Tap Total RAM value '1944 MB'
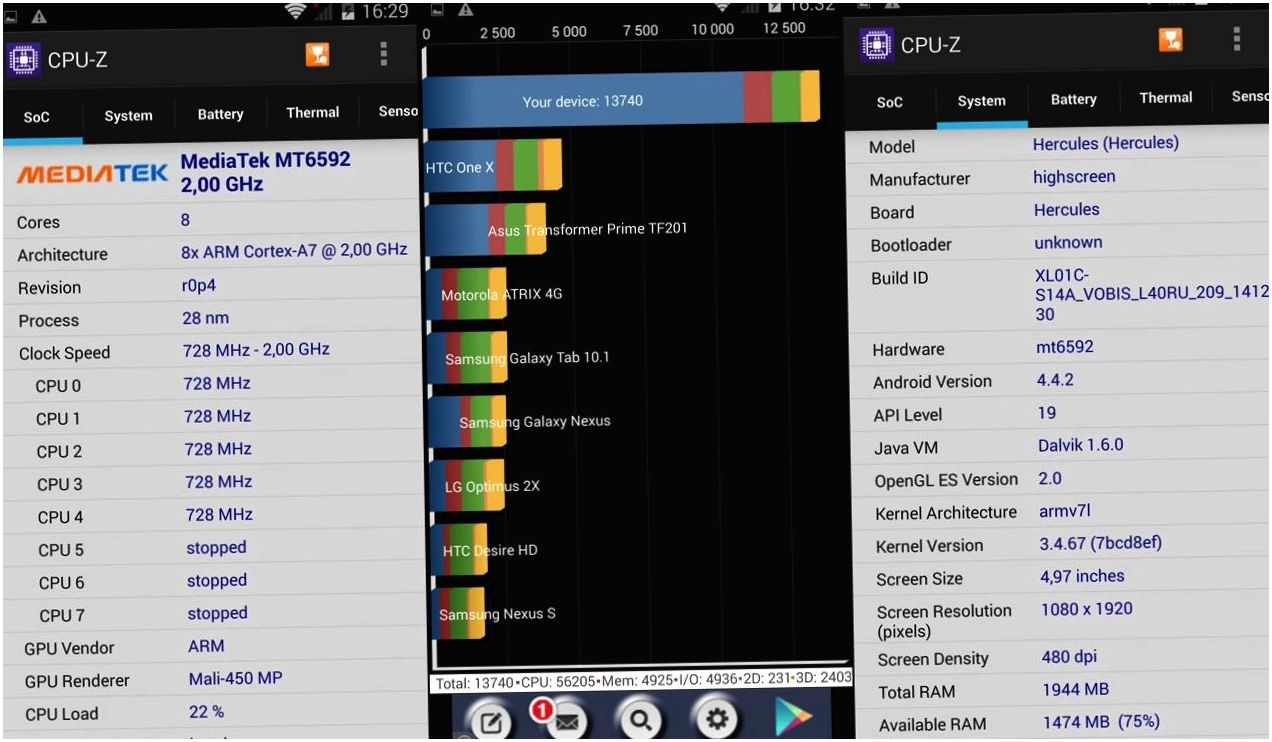Image resolution: width=1272 pixels, height=742 pixels. tap(1076, 690)
